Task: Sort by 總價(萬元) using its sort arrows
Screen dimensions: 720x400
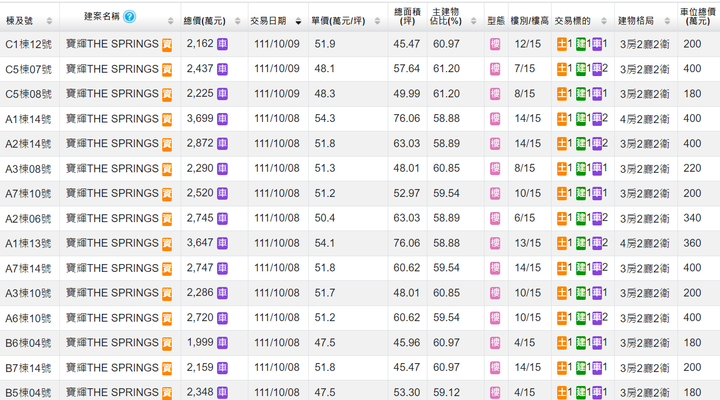Action: 237,21
